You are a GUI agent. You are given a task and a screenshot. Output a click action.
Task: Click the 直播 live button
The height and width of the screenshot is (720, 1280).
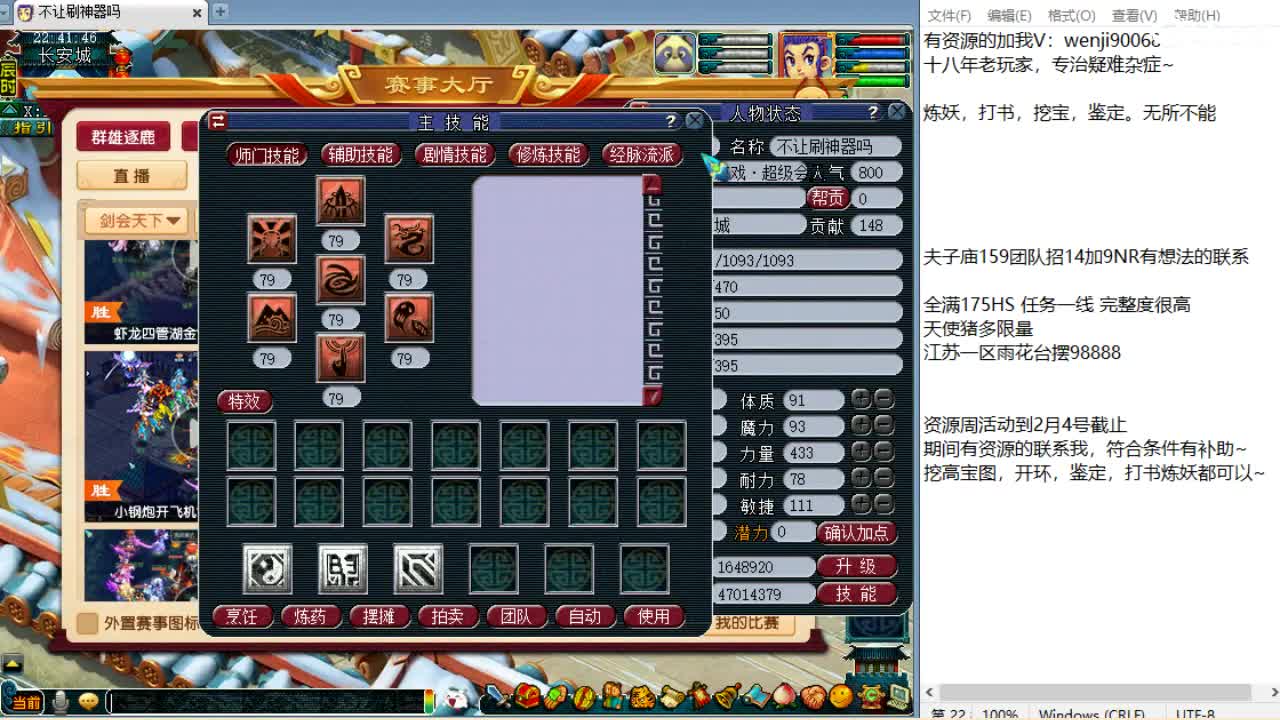[x=131, y=176]
